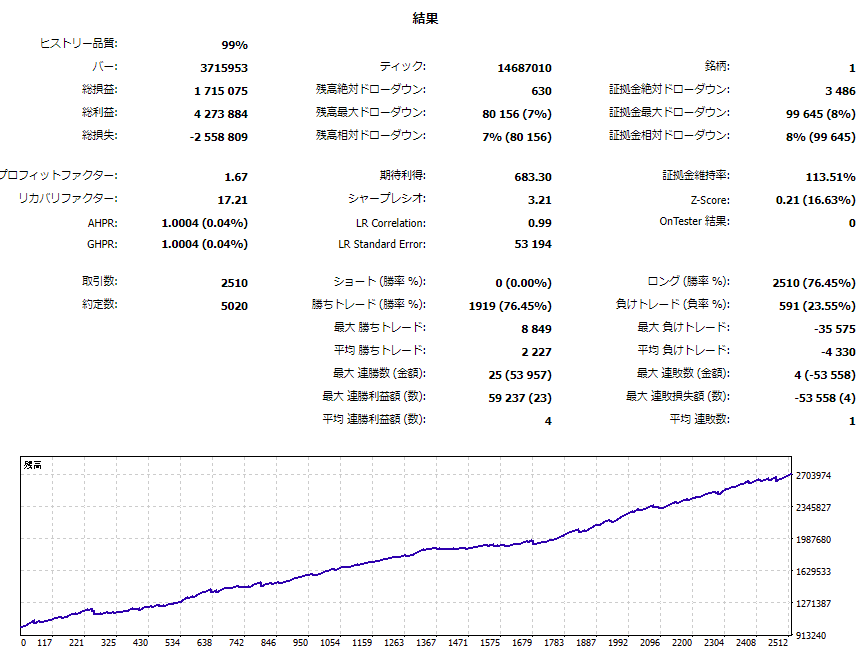Click the 総損益 value 1 715 075
Screen dimensions: 866x657
(220, 91)
